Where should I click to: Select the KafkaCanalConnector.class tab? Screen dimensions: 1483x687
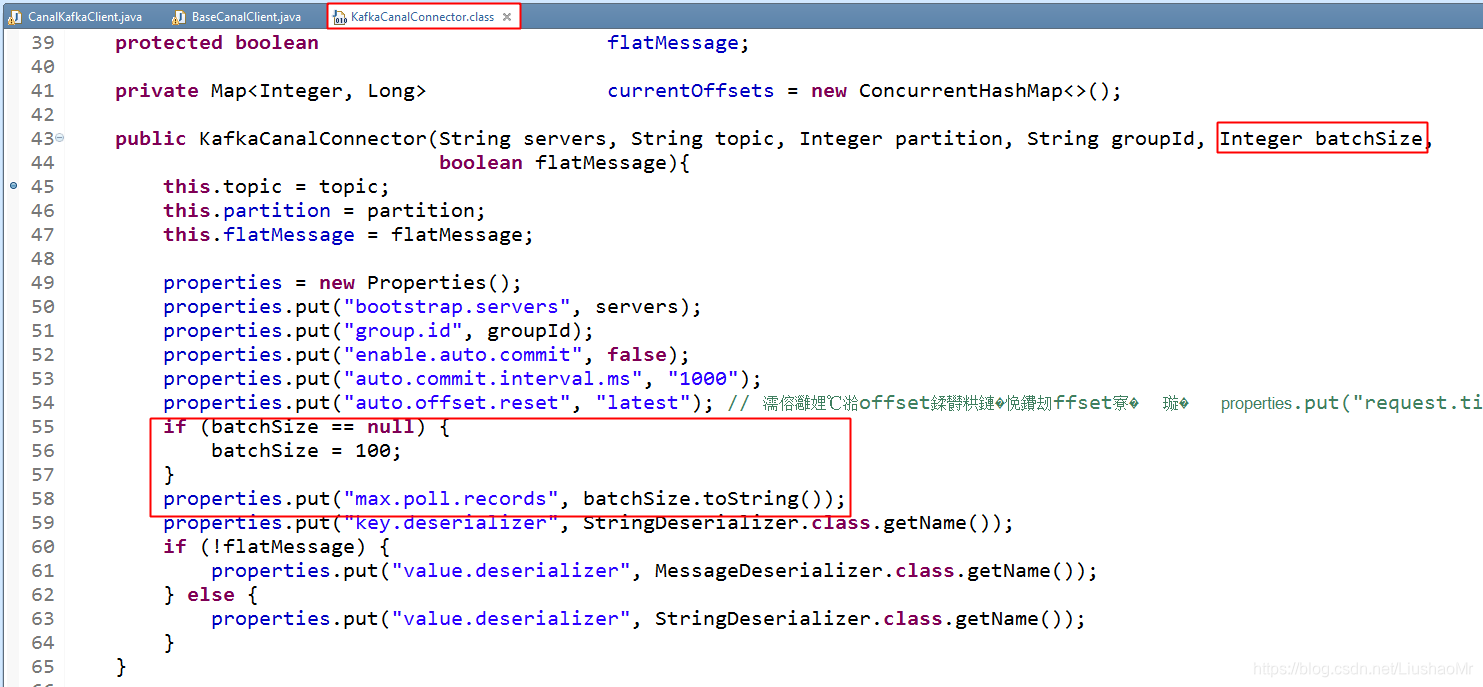[x=422, y=17]
